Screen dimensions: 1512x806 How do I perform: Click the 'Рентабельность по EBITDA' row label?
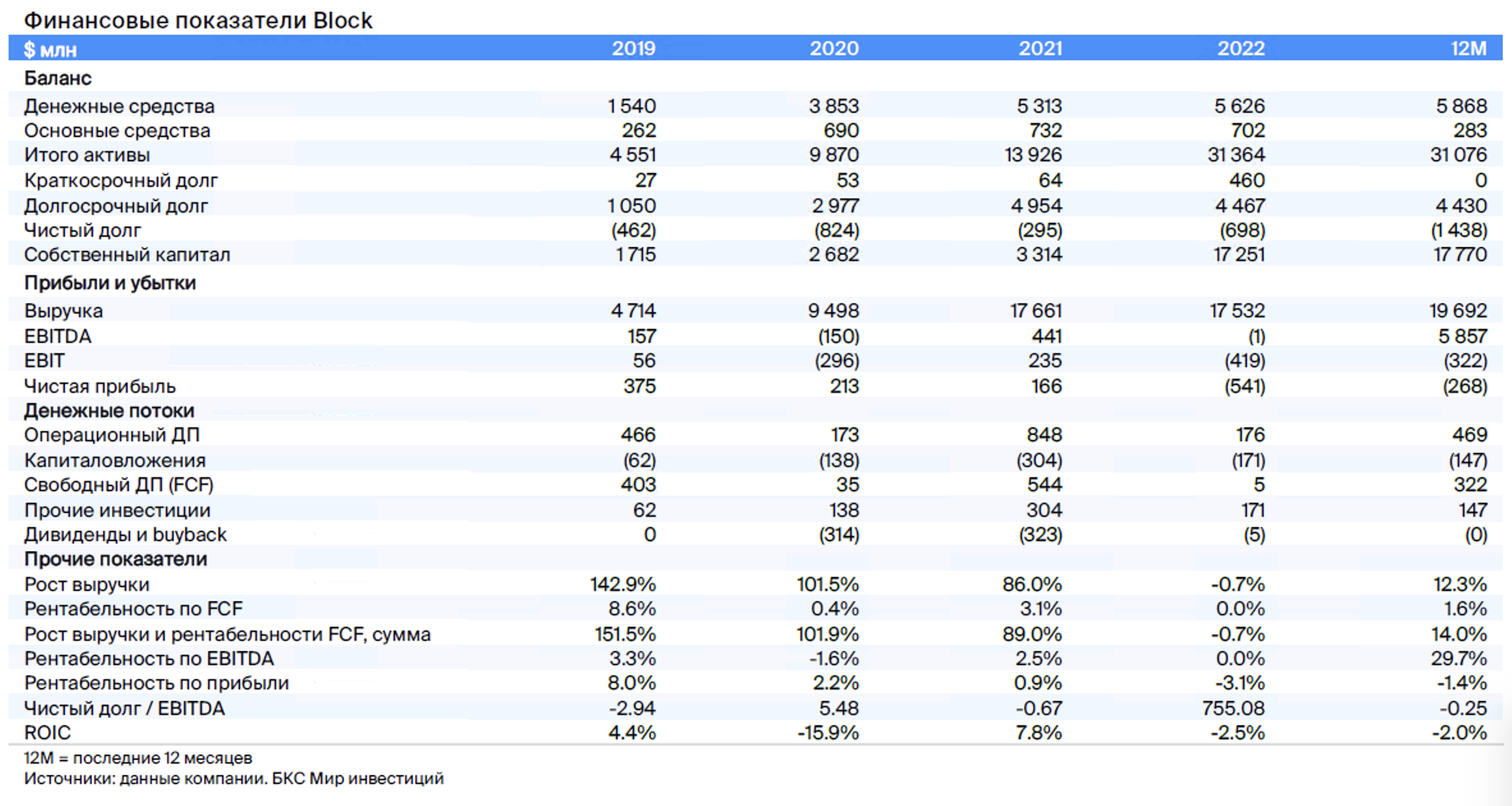(149, 659)
